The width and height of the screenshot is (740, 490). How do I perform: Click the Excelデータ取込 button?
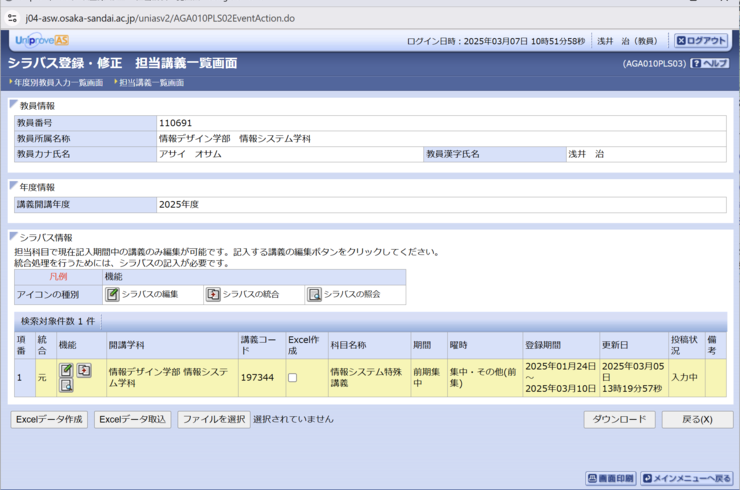coord(133,419)
